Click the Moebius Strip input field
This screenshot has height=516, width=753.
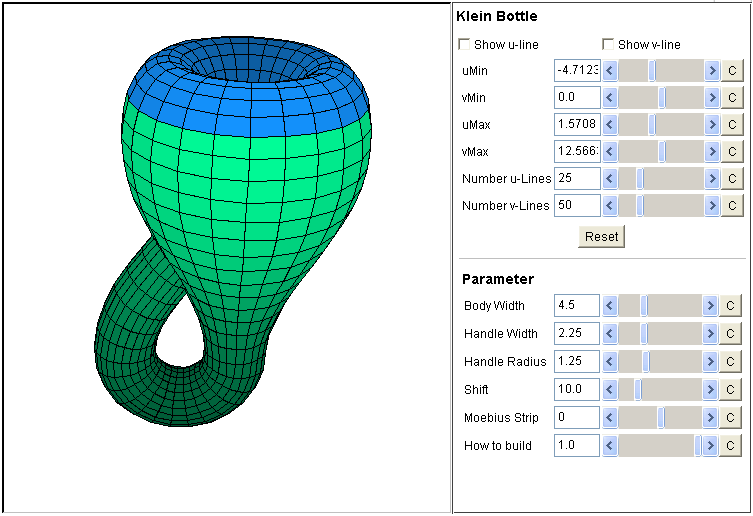pos(577,418)
